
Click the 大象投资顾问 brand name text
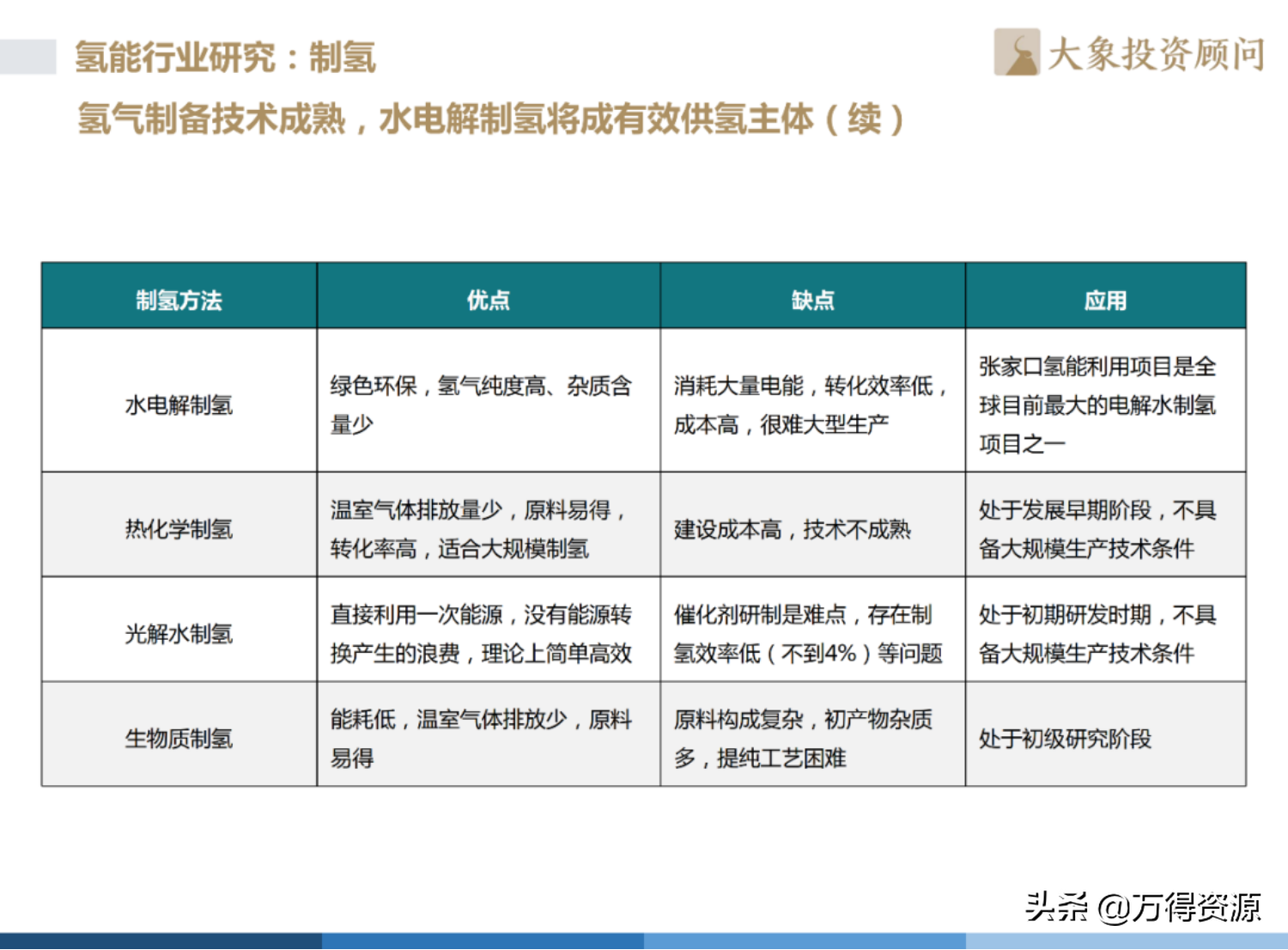(x=1156, y=54)
